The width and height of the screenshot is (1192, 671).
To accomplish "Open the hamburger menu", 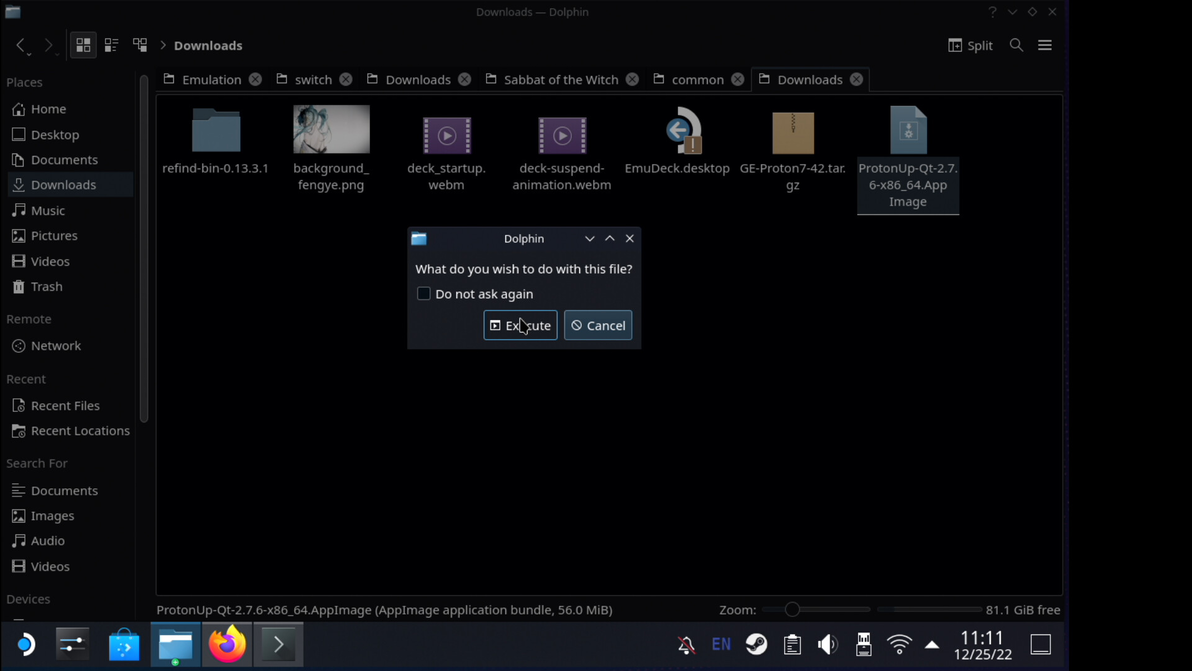I will pos(1045,46).
